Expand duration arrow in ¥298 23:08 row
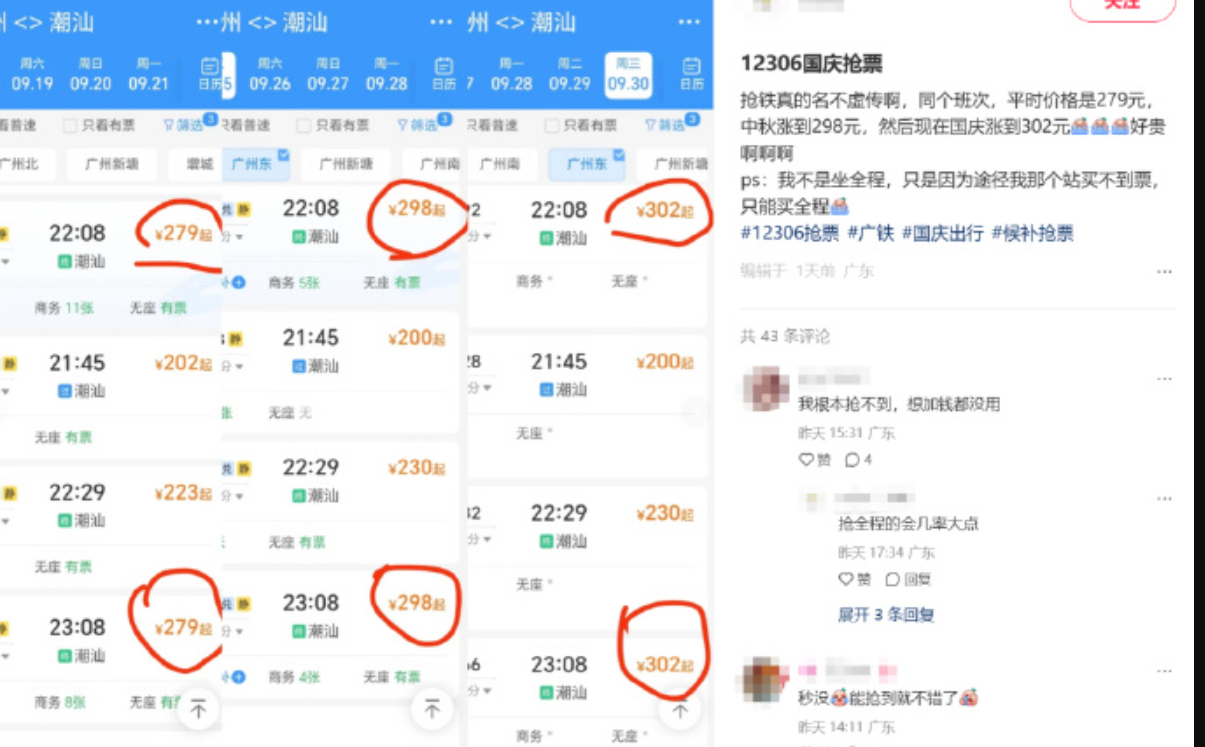This screenshot has width=1205, height=747. 238,632
